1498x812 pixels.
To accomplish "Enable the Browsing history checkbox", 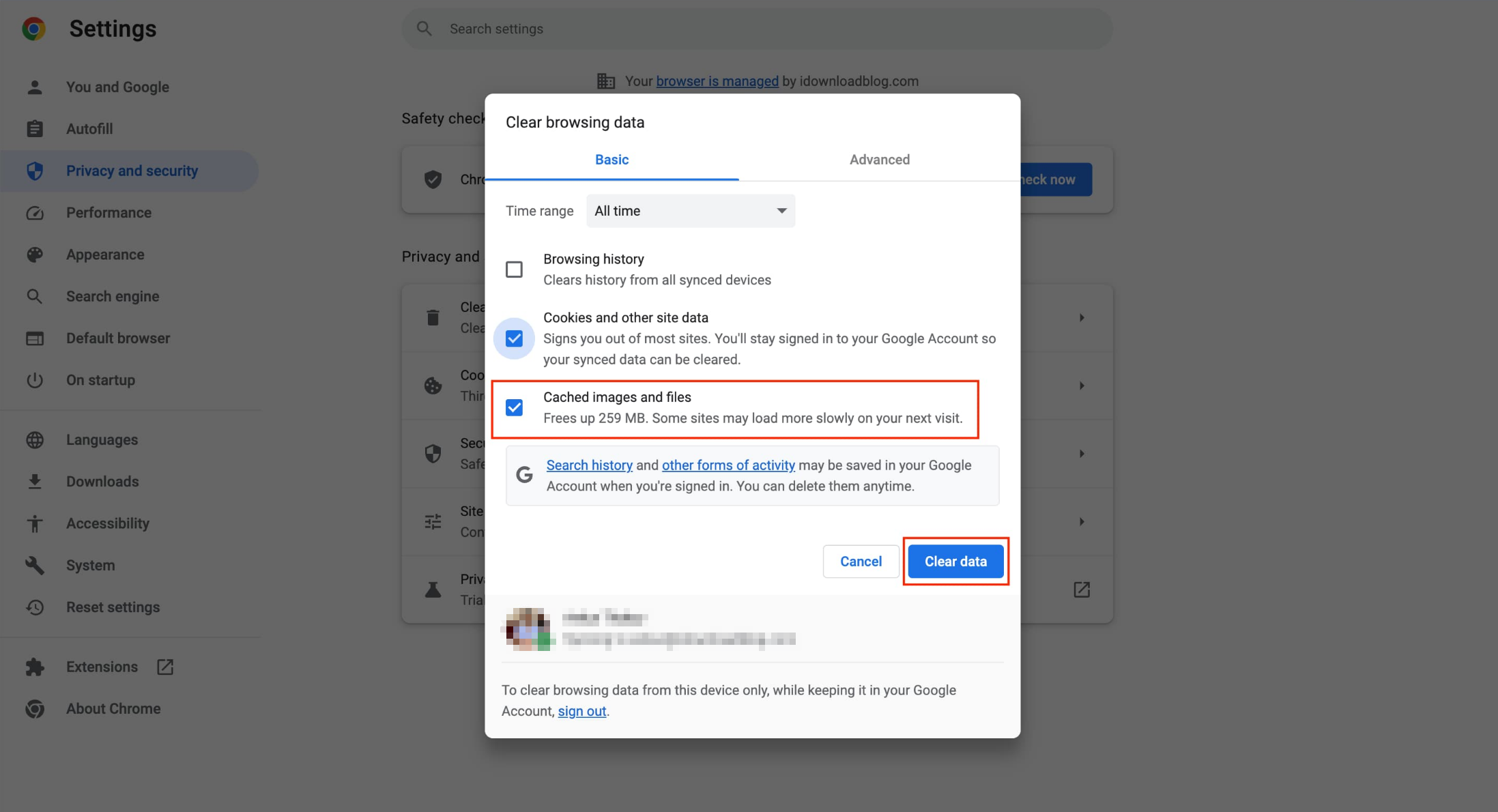I will tap(514, 269).
